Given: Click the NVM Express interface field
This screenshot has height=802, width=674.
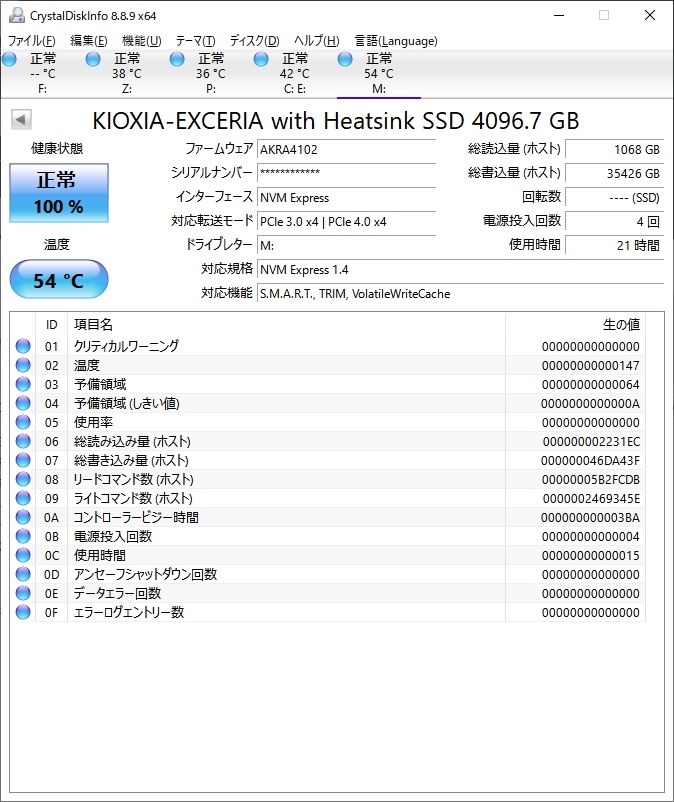Looking at the screenshot, I should coord(346,197).
